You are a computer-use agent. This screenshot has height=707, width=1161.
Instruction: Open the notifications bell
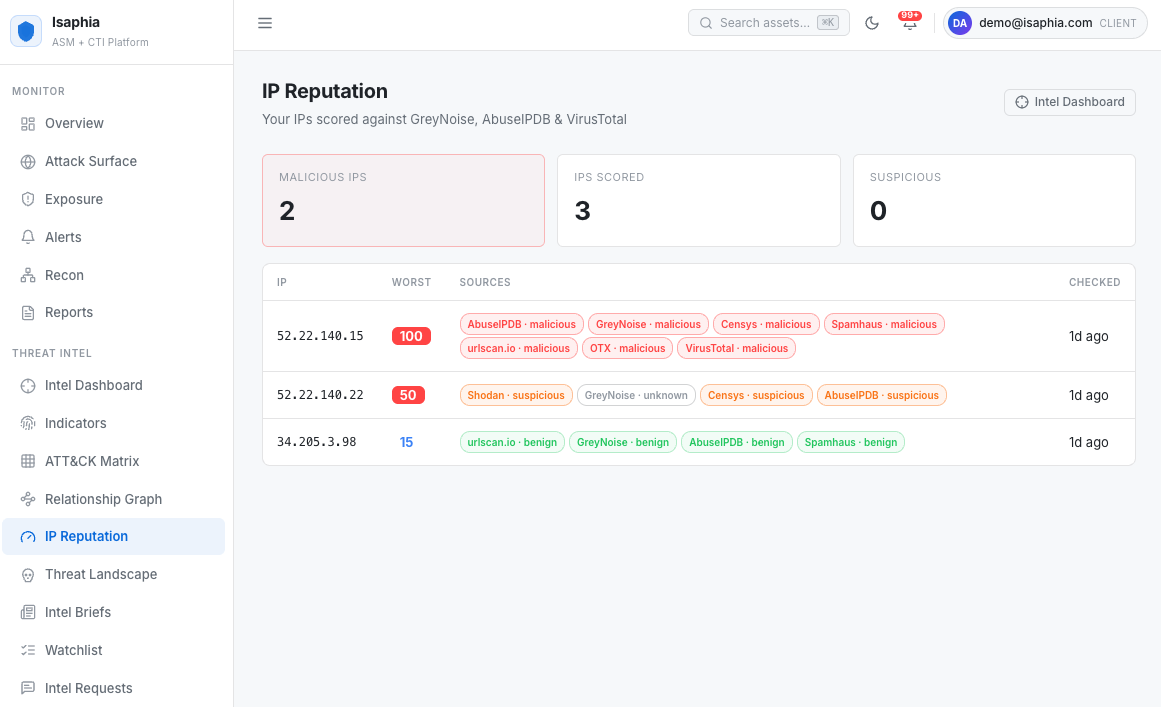coord(910,23)
